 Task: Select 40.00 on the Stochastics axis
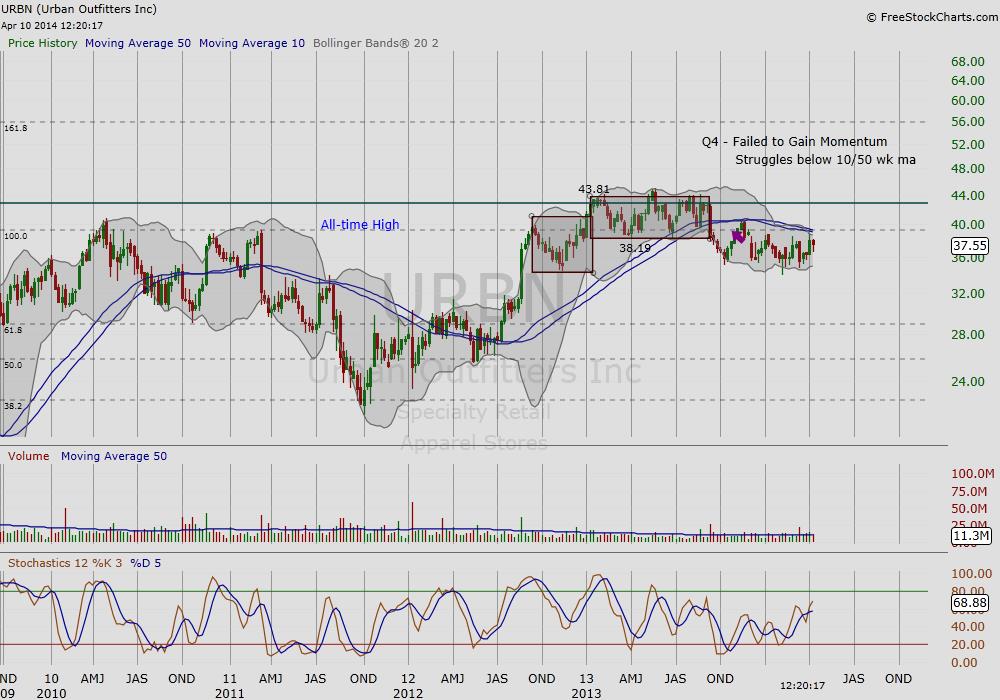(x=967, y=627)
